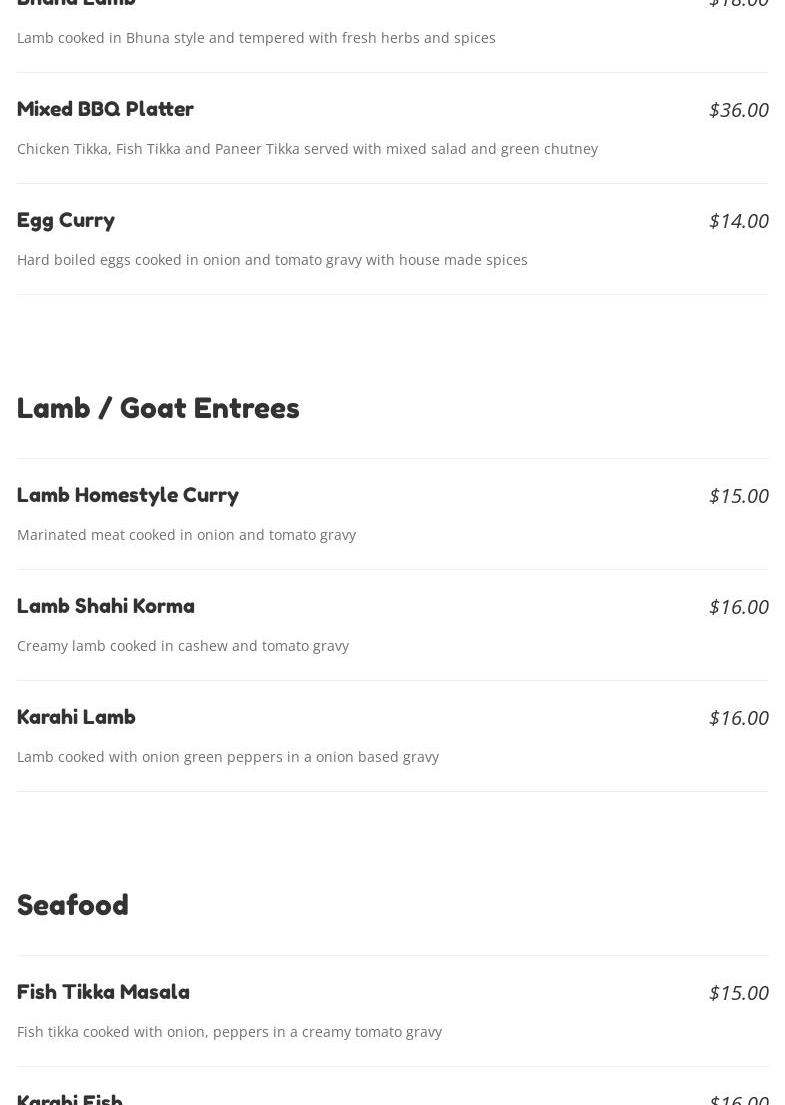Click the Seafood section heading
This screenshot has width=785, height=1105.
tap(73, 905)
